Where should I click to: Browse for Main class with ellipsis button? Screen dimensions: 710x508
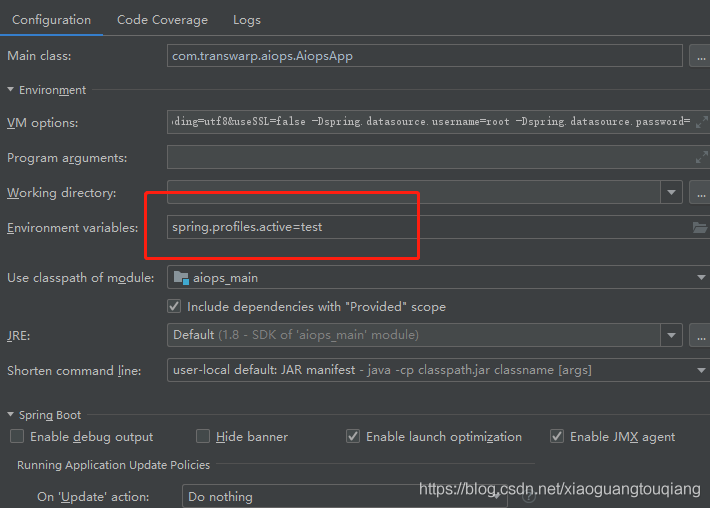click(x=700, y=56)
